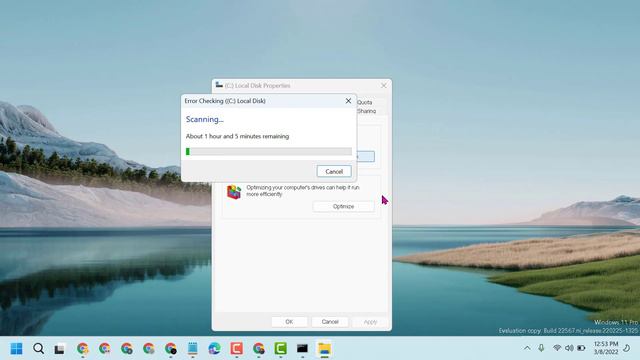Viewport: 640px width, 360px height.
Task: Click the "Scanning..." heading text
Action: (x=204, y=119)
